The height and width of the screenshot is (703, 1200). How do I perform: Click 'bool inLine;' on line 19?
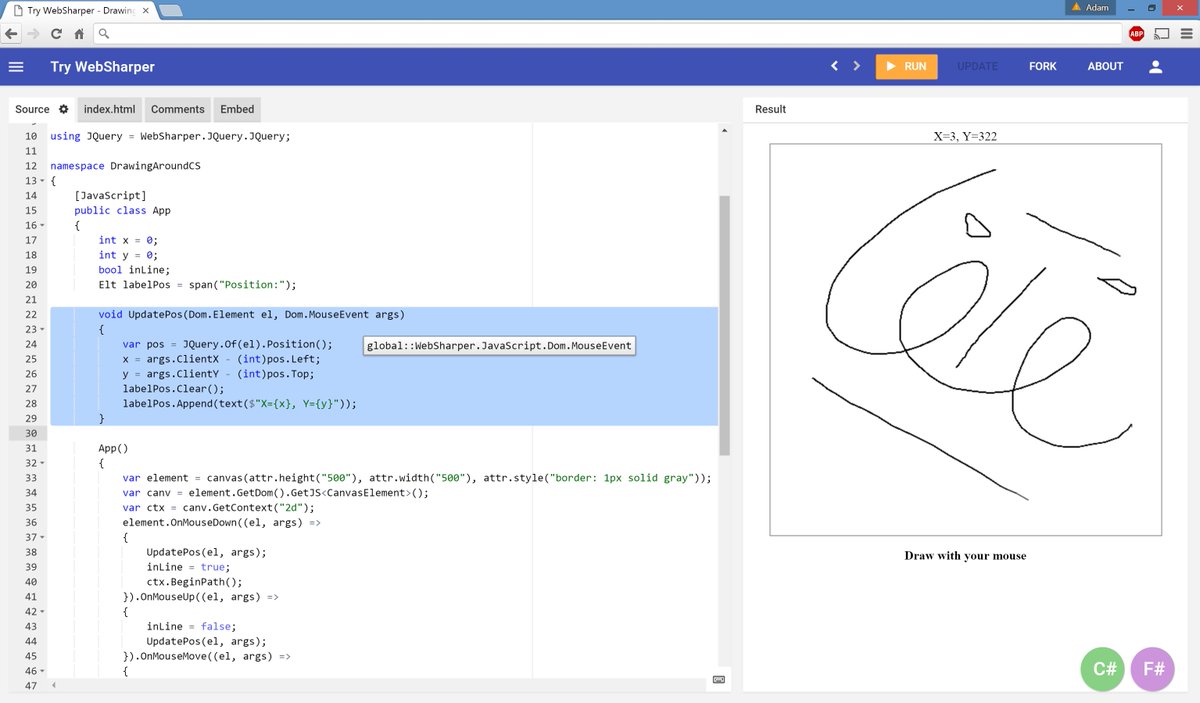[135, 270]
